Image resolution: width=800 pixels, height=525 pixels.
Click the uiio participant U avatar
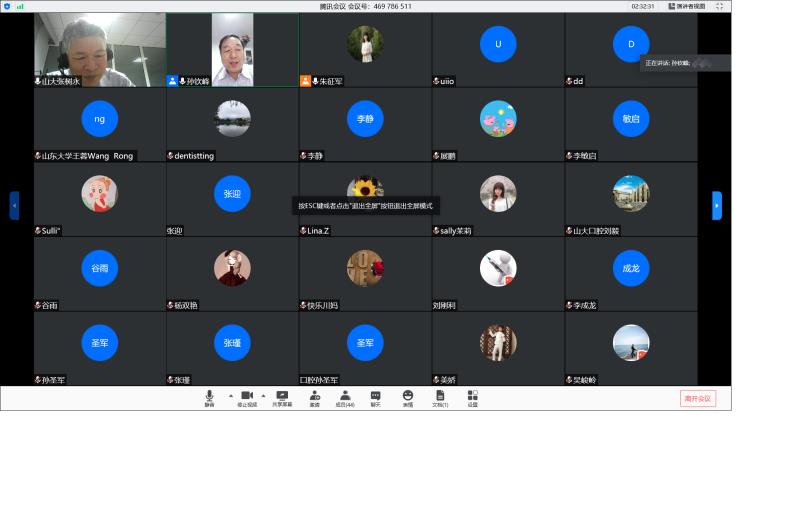pyautogui.click(x=498, y=44)
